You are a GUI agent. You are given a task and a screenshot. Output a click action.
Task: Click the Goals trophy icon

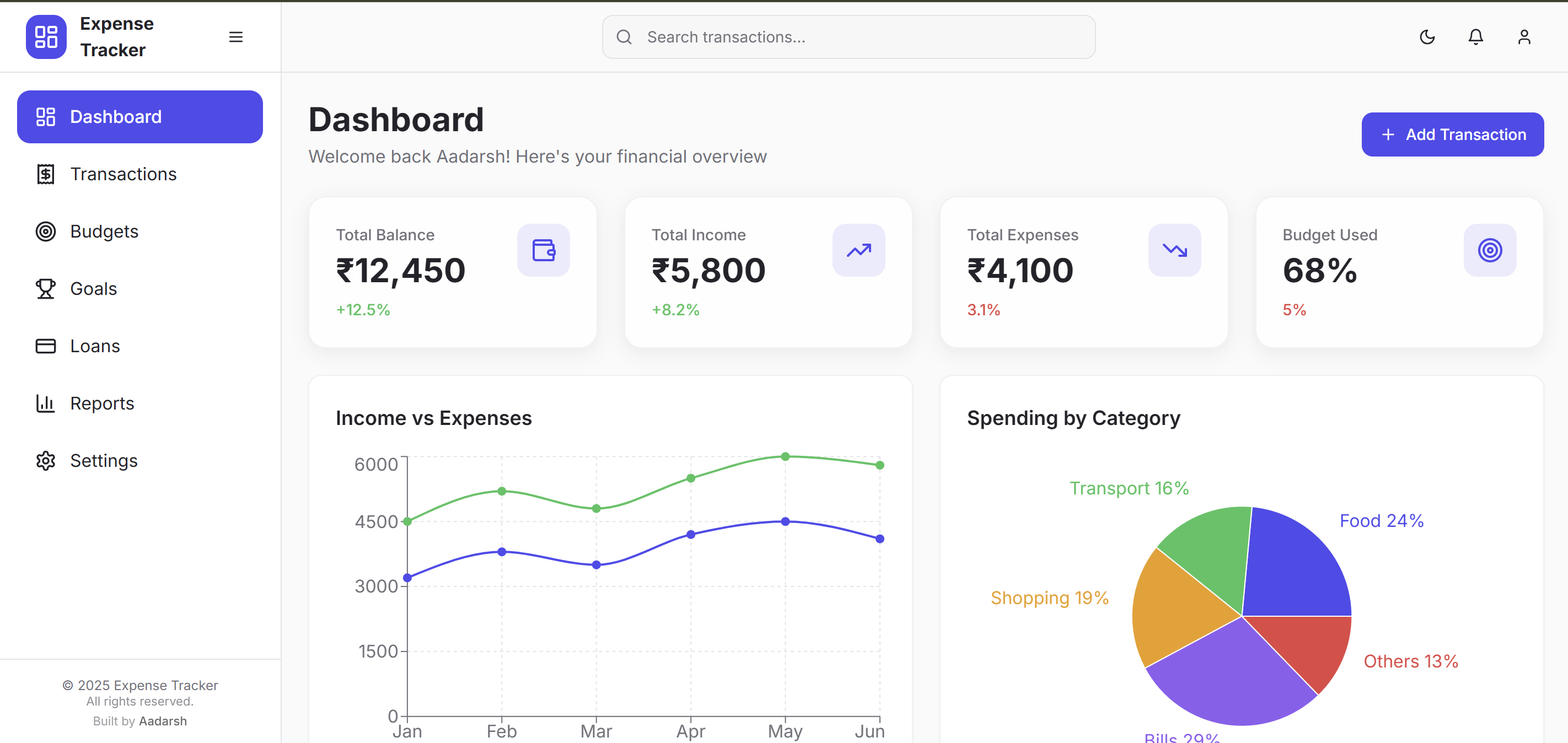pyautogui.click(x=46, y=288)
